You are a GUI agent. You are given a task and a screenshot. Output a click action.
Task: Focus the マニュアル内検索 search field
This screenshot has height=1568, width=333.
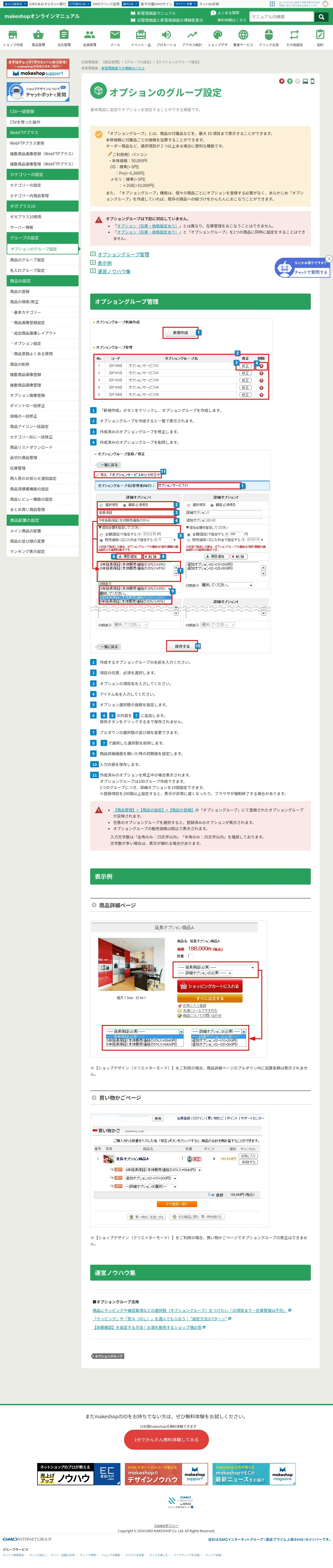[x=282, y=16]
